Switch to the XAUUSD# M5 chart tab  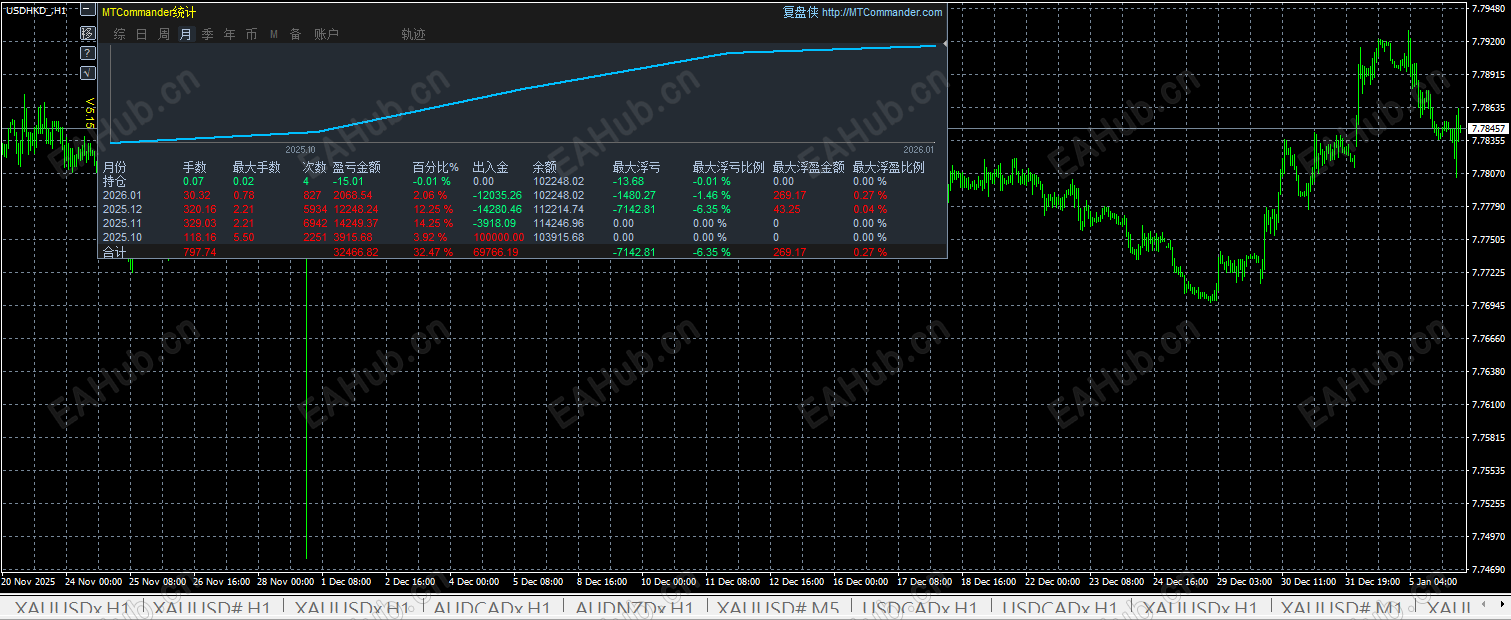pos(777,608)
